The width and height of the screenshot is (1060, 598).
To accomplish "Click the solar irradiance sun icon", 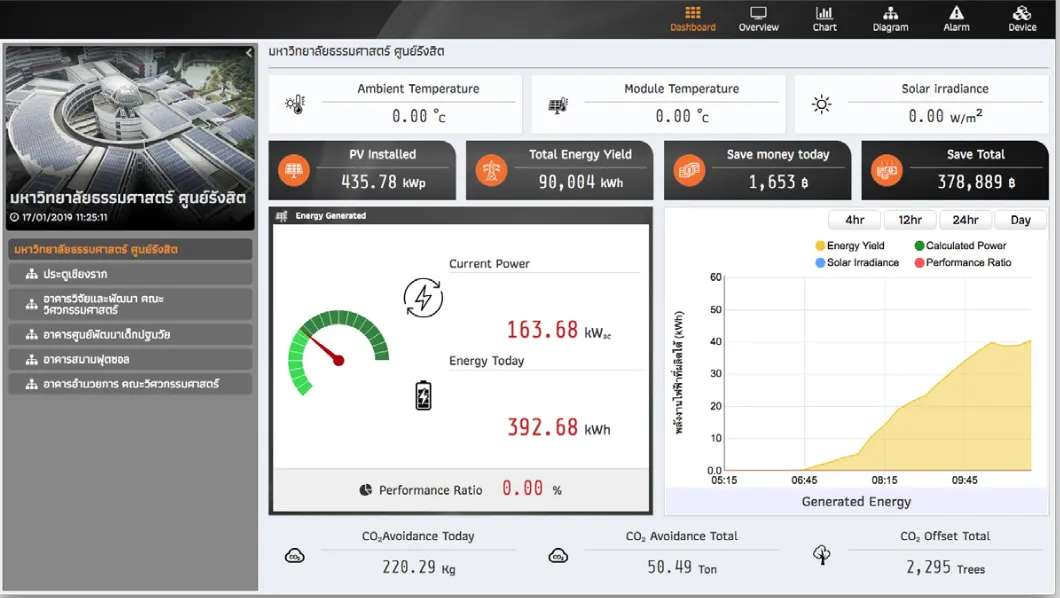I will 821,104.
